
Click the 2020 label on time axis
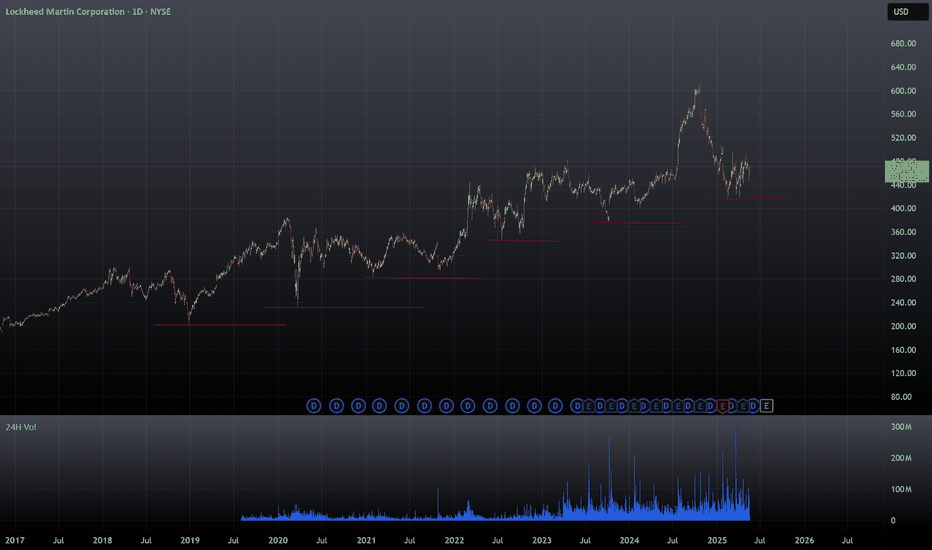[x=278, y=540]
